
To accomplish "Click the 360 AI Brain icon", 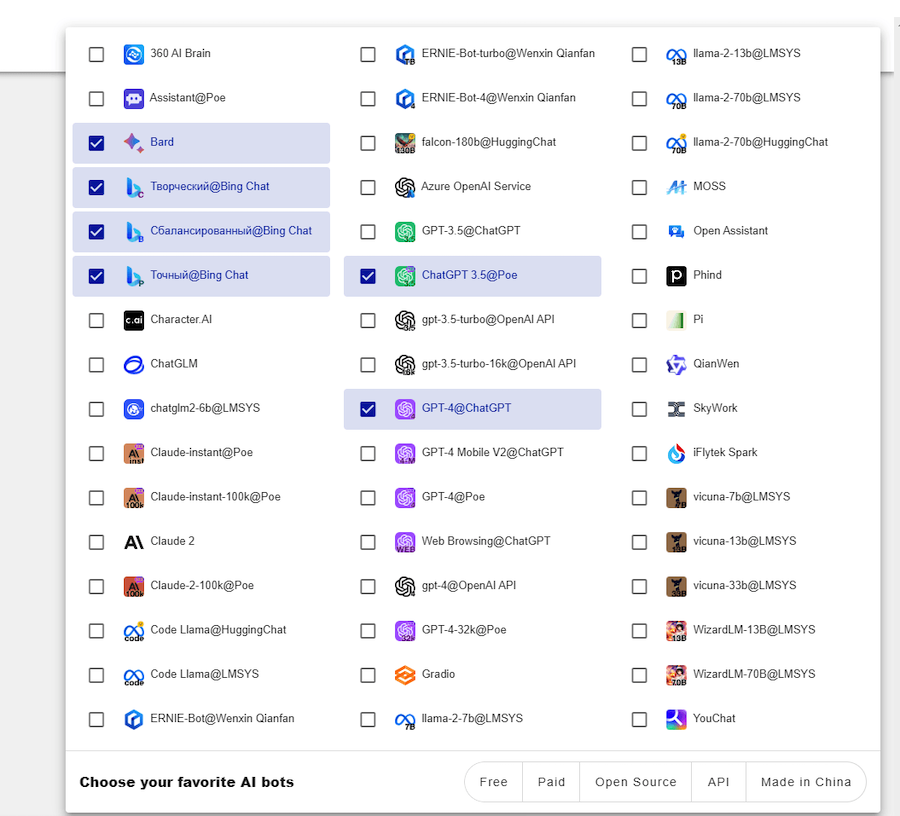I will pos(134,54).
